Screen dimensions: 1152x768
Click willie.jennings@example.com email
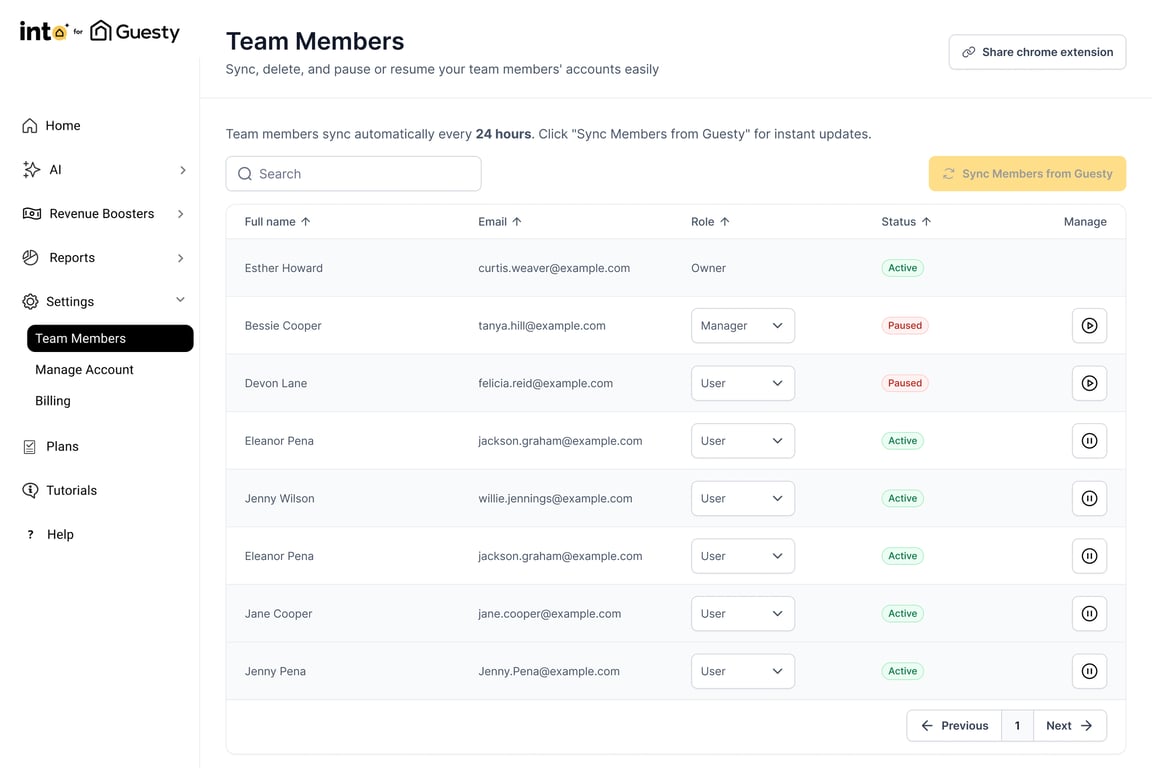point(555,498)
